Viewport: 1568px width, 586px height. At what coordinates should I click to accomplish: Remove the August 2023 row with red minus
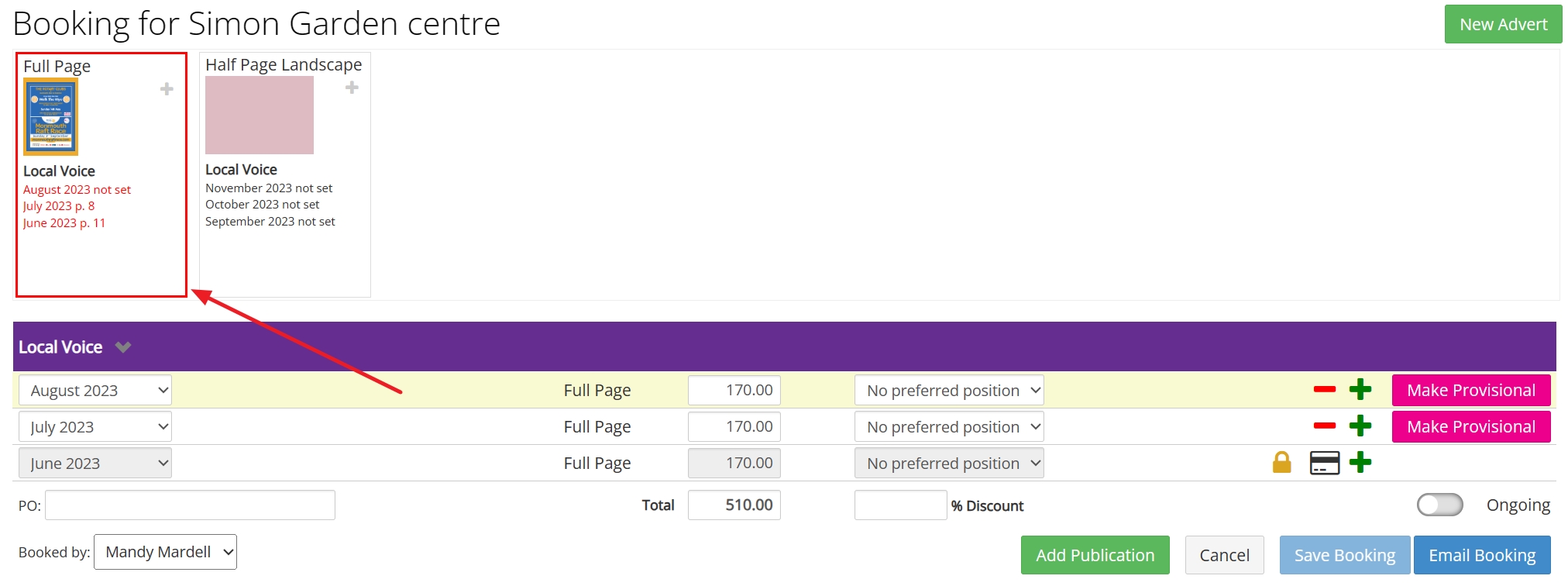pos(1325,389)
